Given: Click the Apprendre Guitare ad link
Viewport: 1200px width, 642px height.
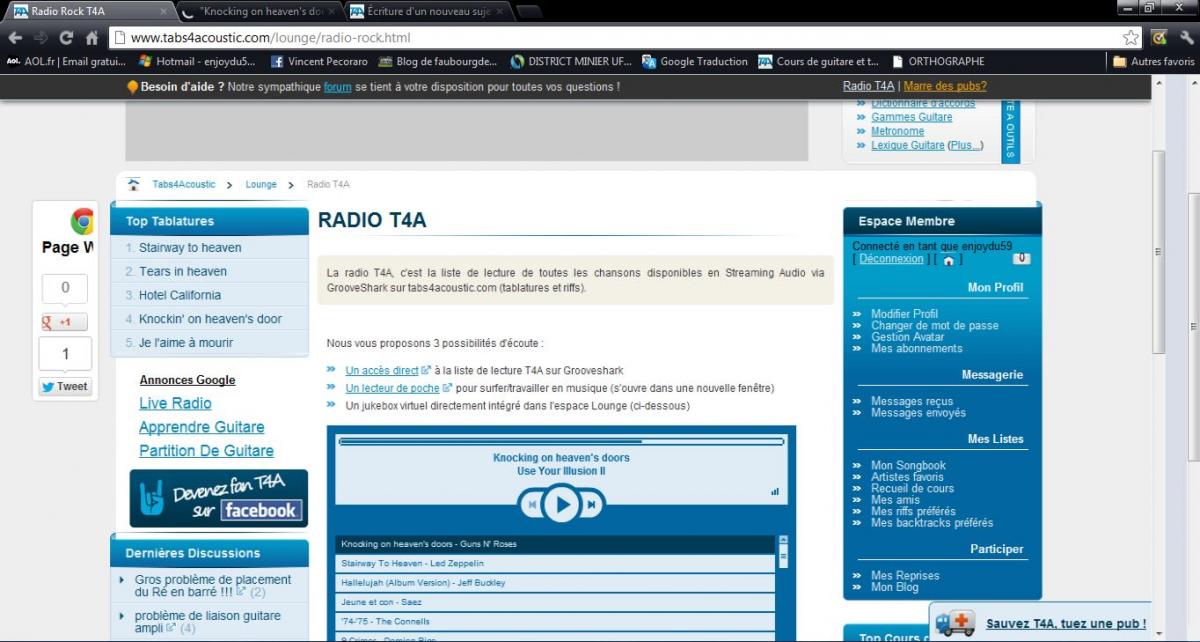Looking at the screenshot, I should 202,427.
